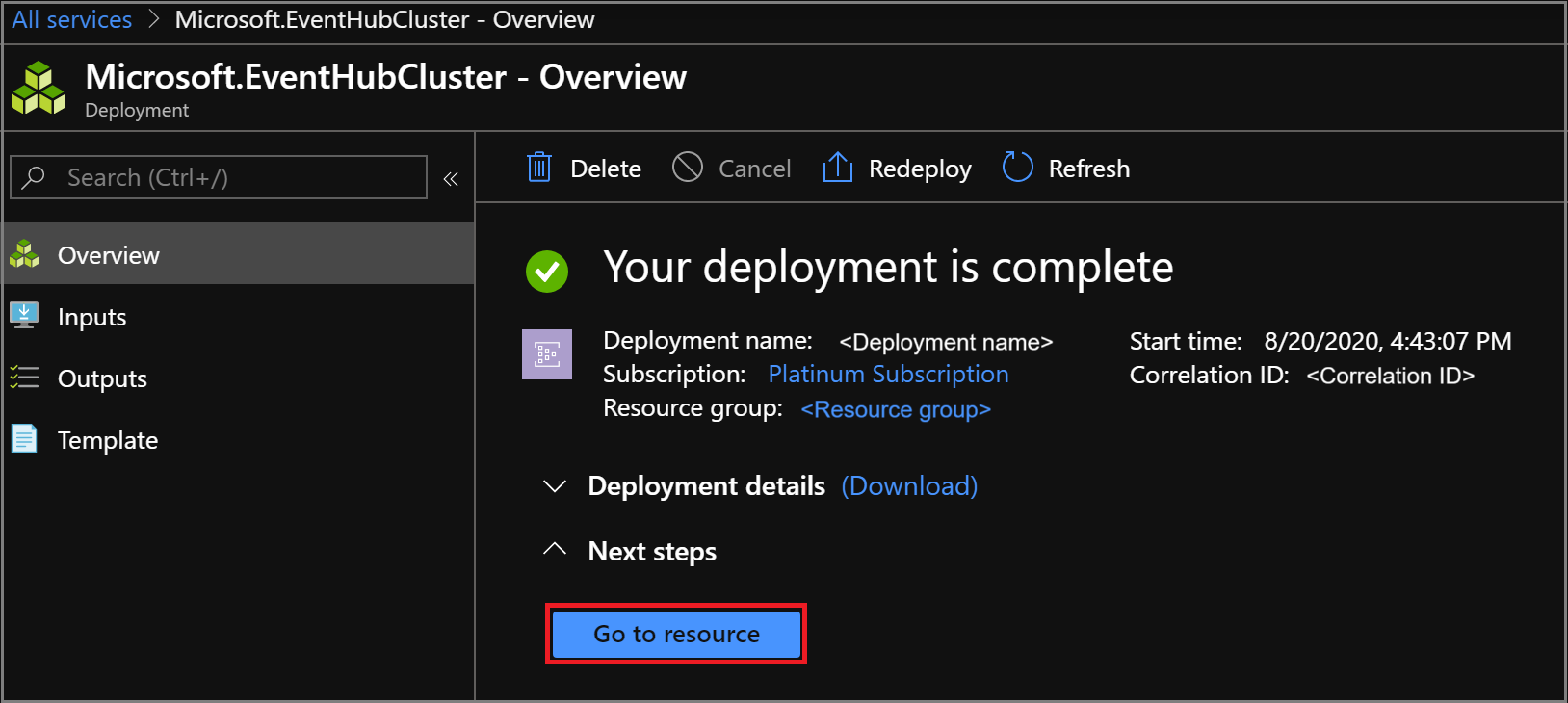This screenshot has width=1568, height=703.
Task: Open the Resource group link
Action: coord(896,409)
